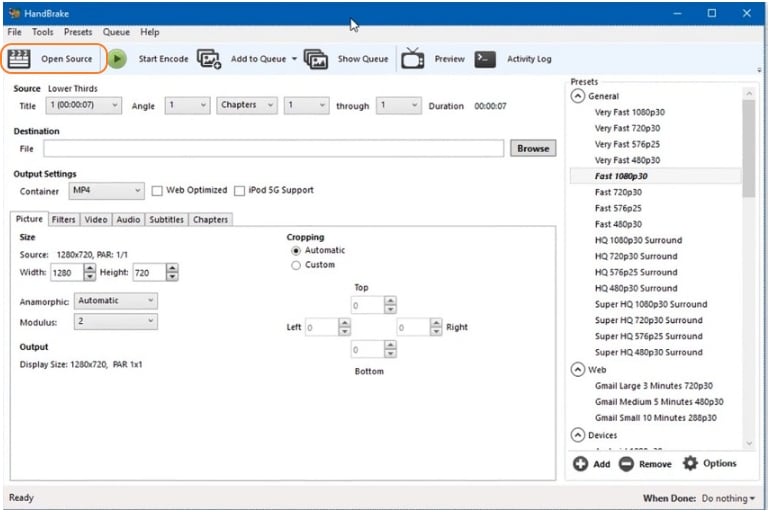The width and height of the screenshot is (771, 512).
Task: Collapse the Web presets group
Action: pos(578,369)
